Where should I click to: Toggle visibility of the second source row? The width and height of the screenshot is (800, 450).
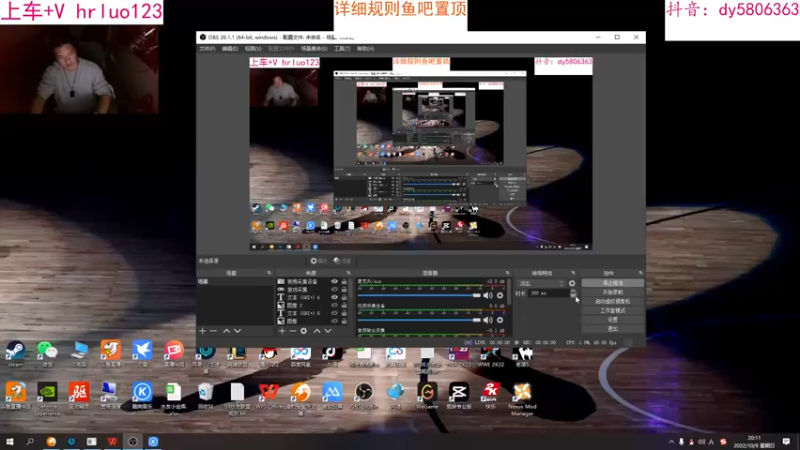tap(334, 289)
